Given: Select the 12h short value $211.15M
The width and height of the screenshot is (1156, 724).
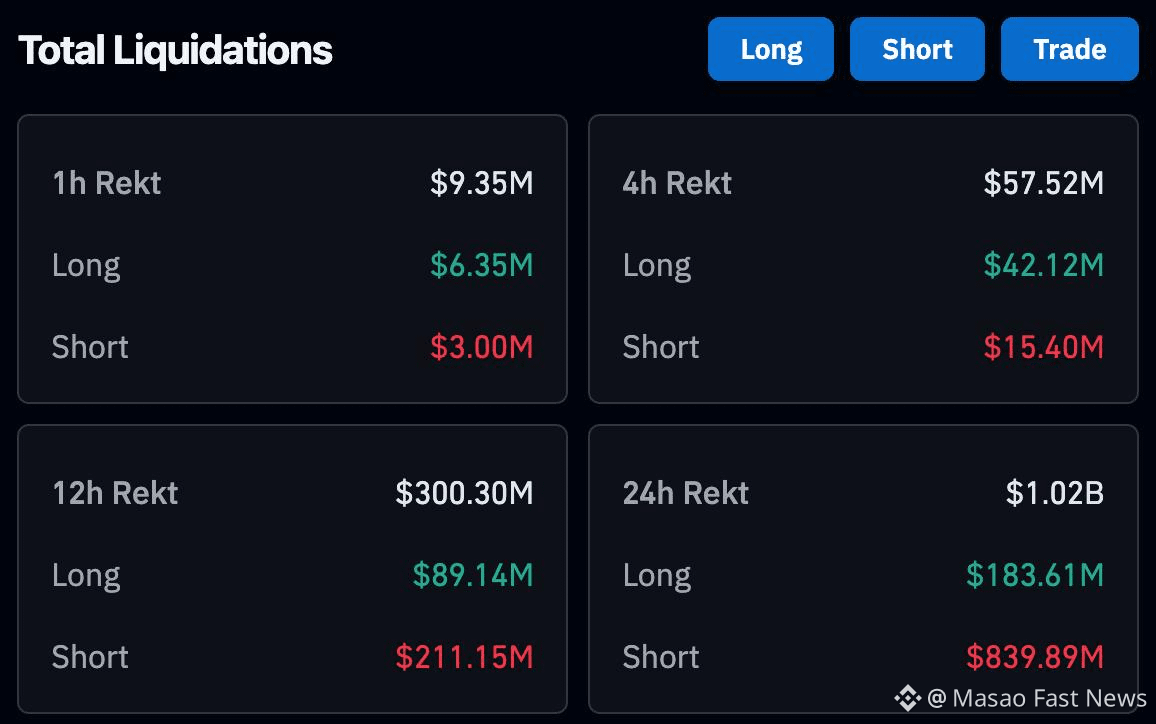Looking at the screenshot, I should [x=464, y=656].
